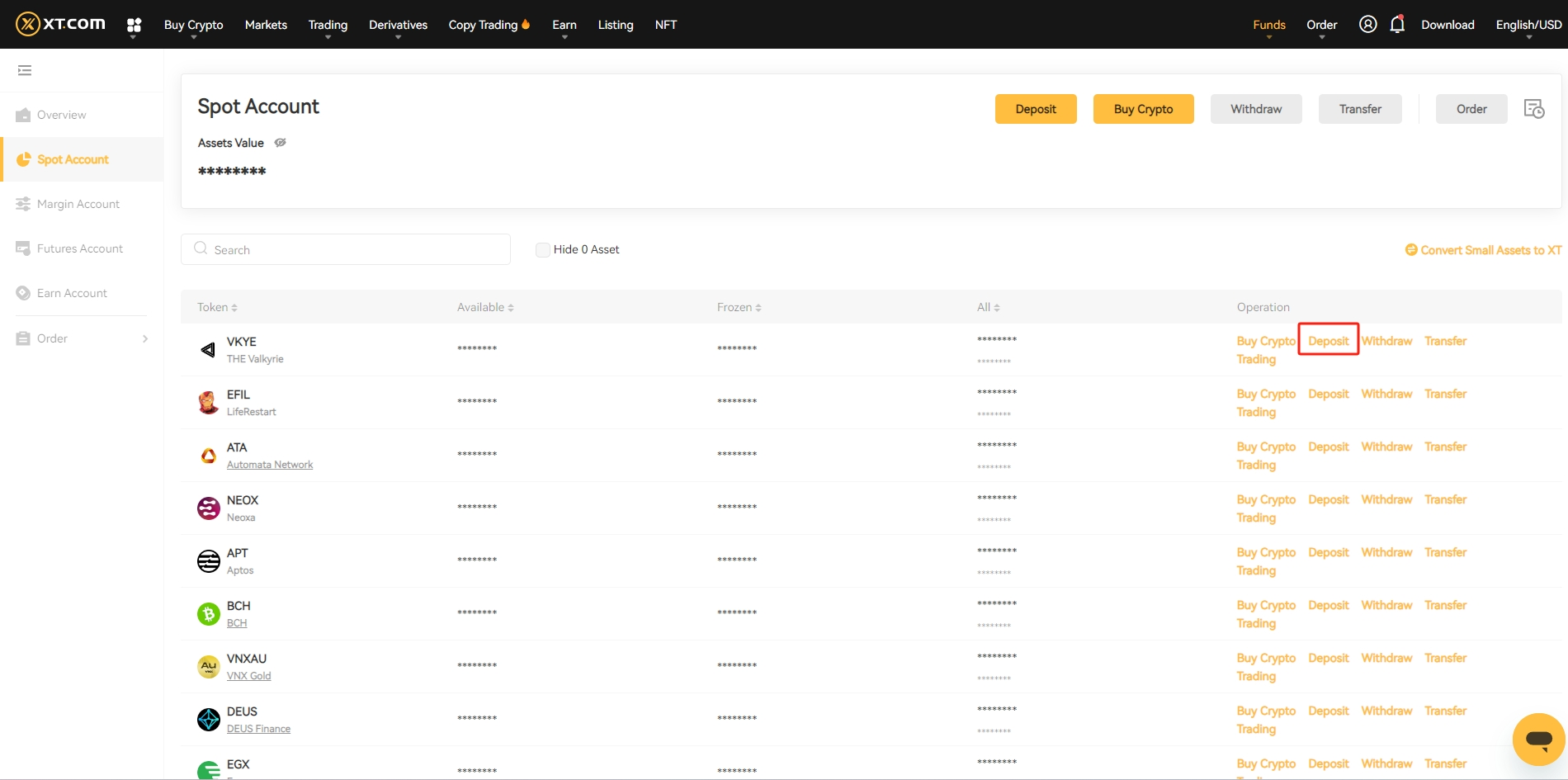Open the English/USD language dropdown

[1528, 25]
